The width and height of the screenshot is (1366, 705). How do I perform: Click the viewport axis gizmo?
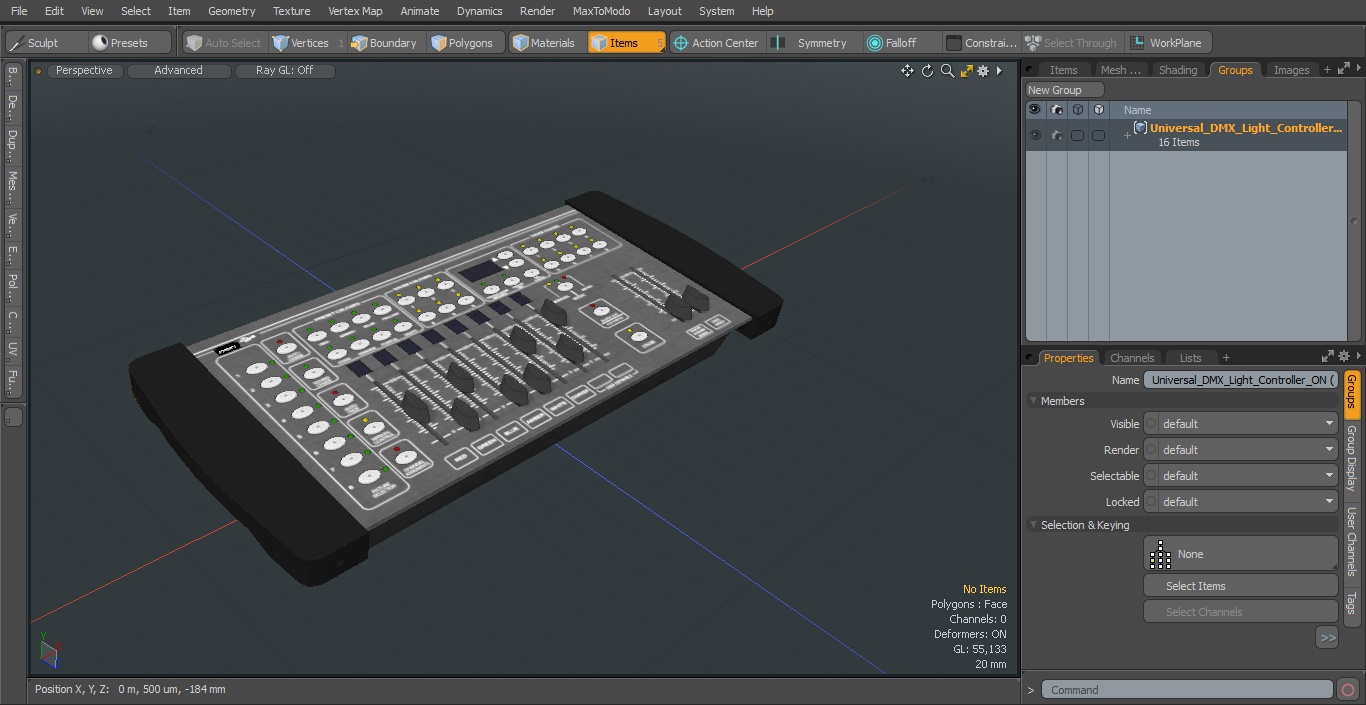48,650
